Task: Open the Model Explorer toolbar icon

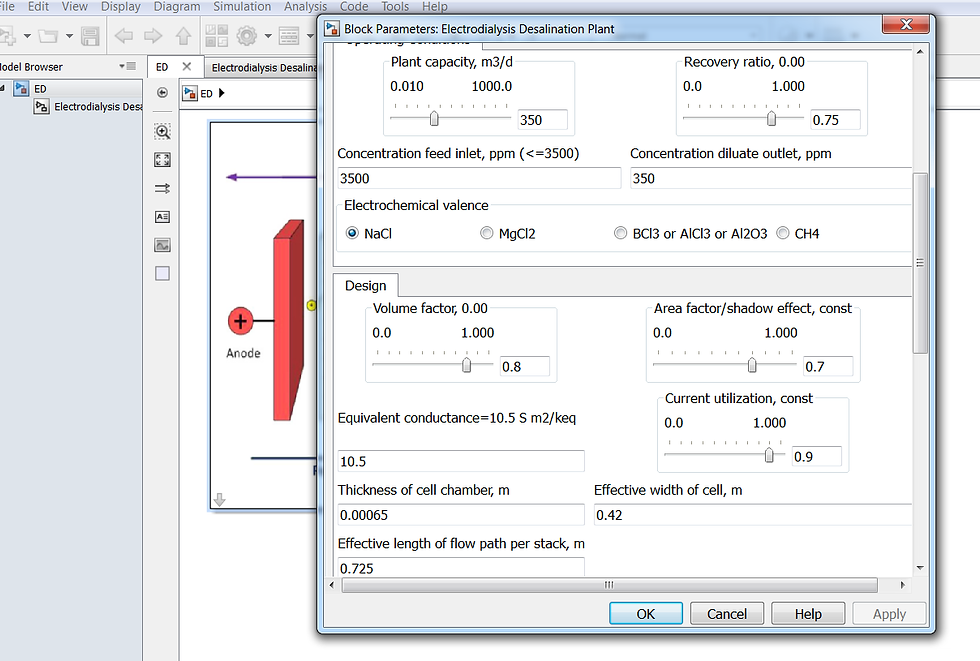Action: (x=289, y=36)
